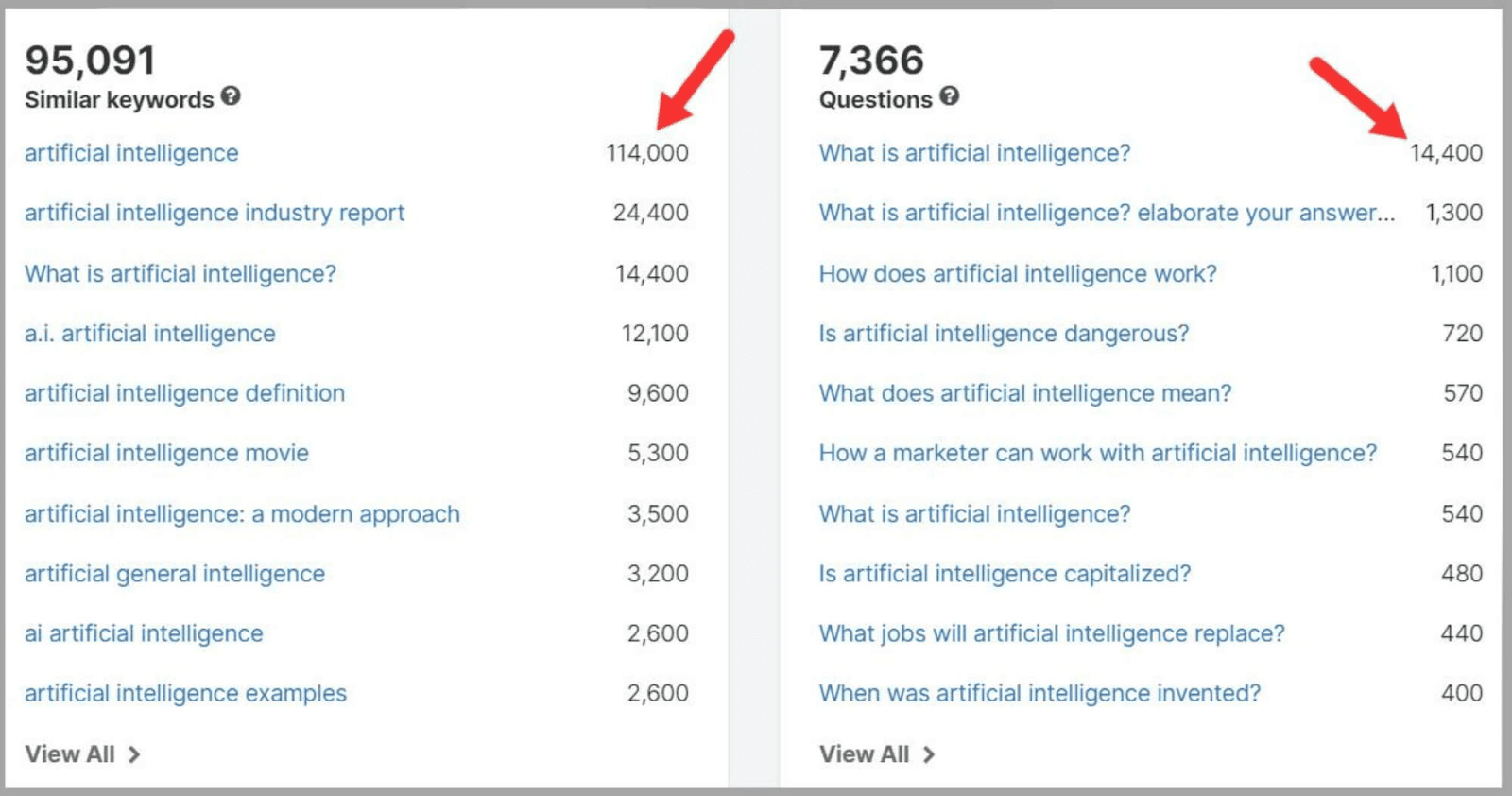The height and width of the screenshot is (796, 1512).
Task: Select 'What is artificial intelligence?' in Similar keywords
Action: tap(180, 273)
